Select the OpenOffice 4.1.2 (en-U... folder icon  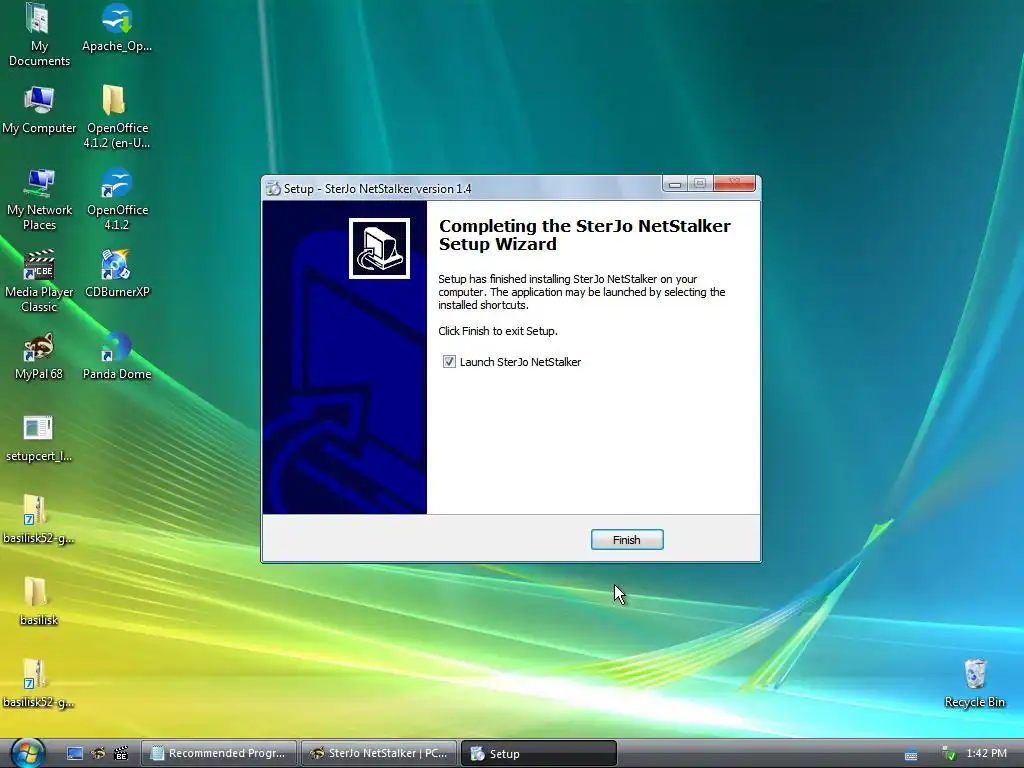pos(117,118)
